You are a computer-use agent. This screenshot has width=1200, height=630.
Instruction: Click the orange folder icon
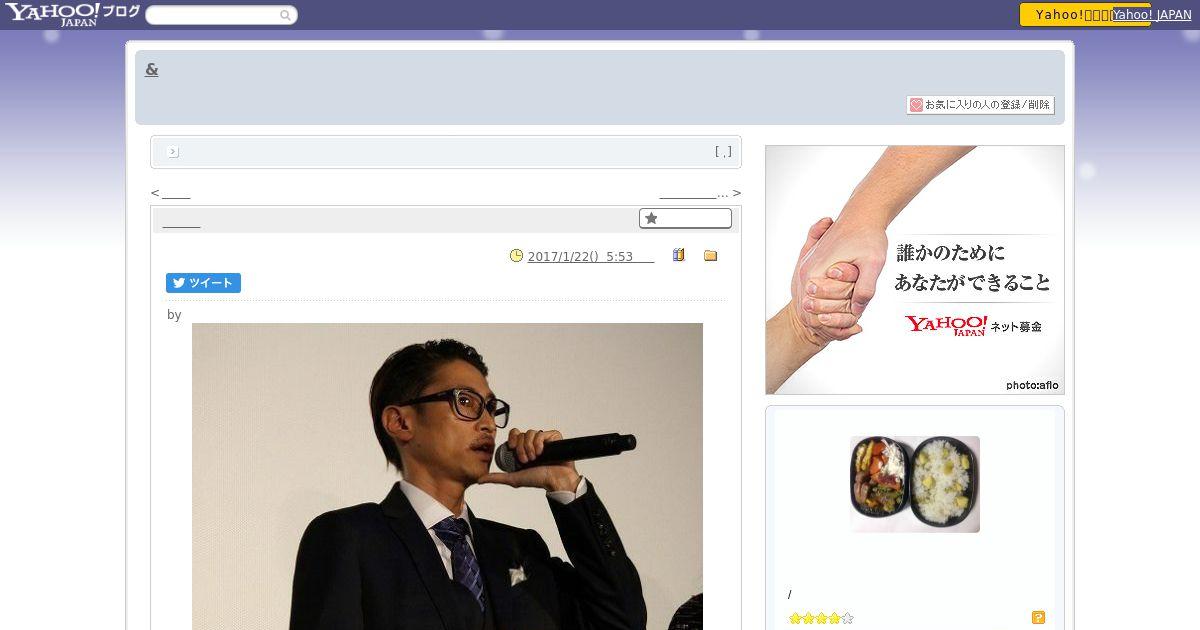711,256
